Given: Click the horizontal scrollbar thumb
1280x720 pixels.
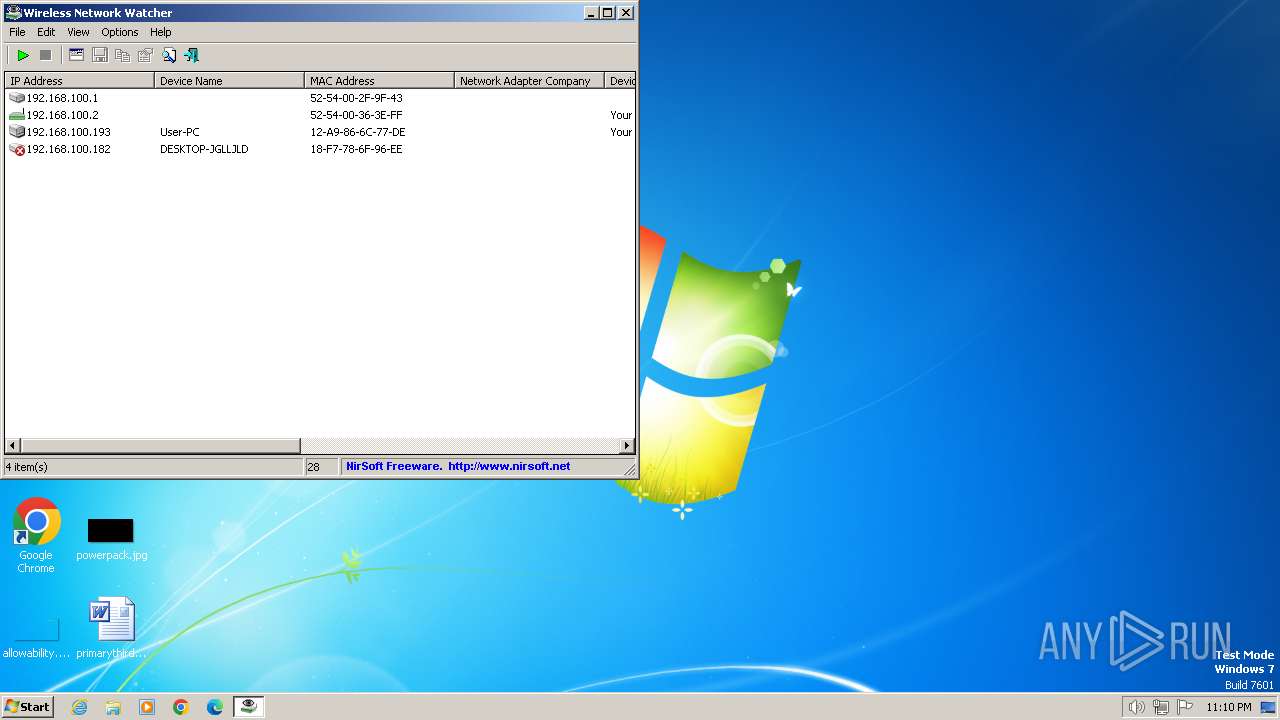Looking at the screenshot, I should click(x=160, y=445).
